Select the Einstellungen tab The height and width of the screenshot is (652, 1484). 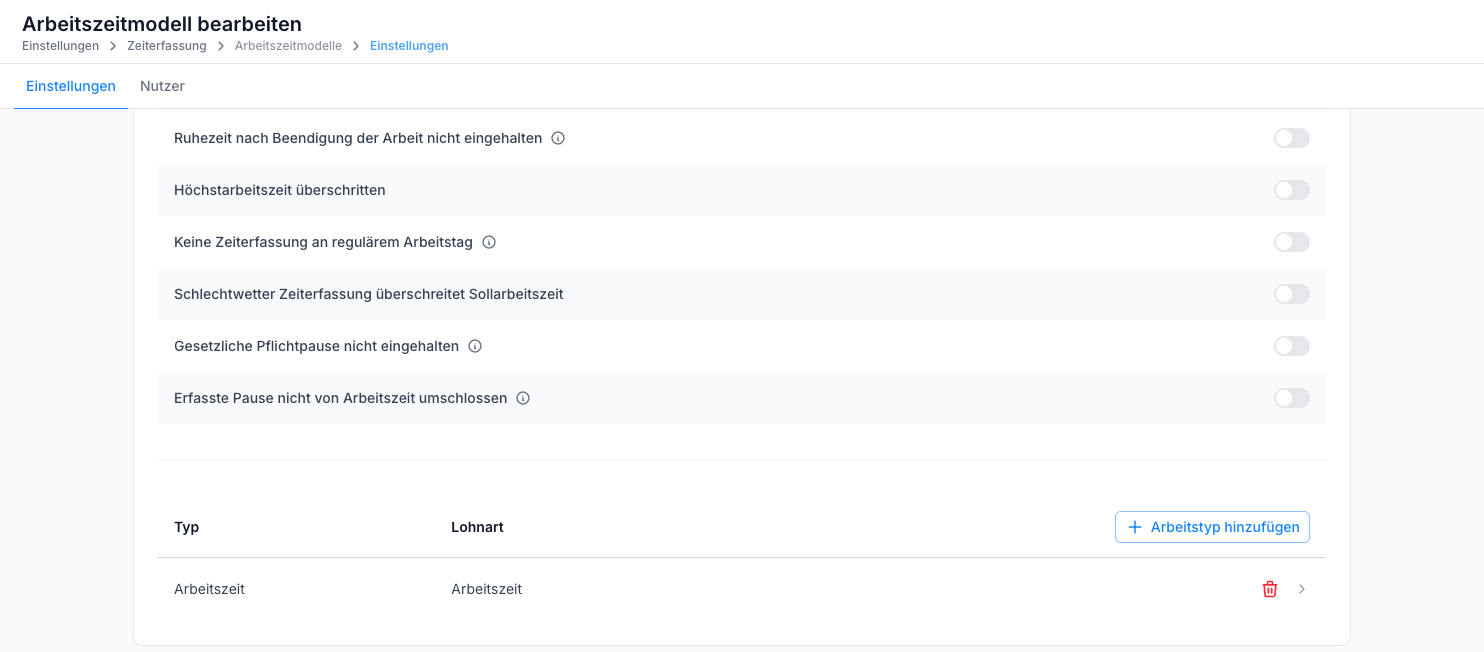[x=71, y=86]
